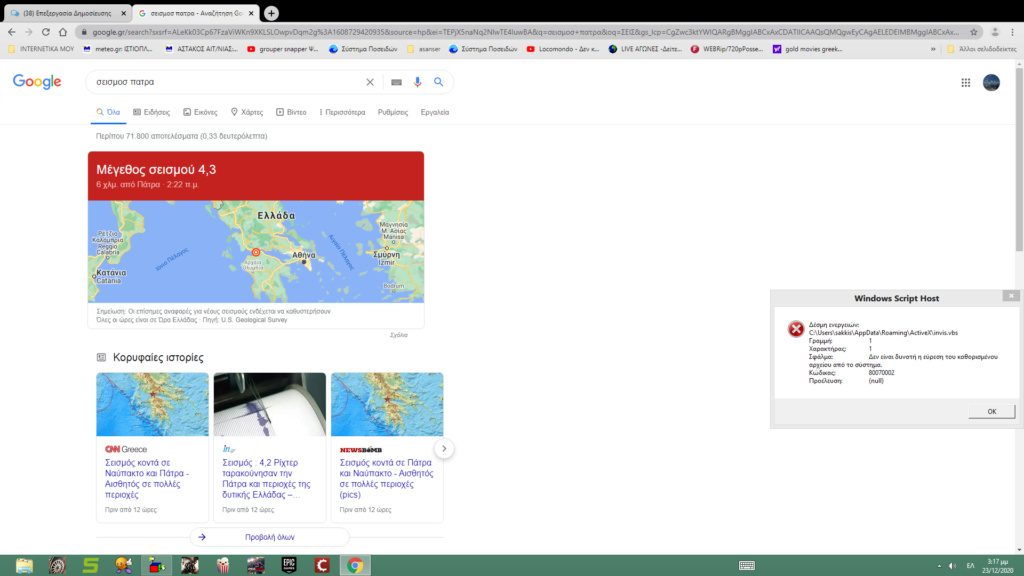The image size is (1024, 576).
Task: Open the asanser bookmarks folder
Action: 424,49
